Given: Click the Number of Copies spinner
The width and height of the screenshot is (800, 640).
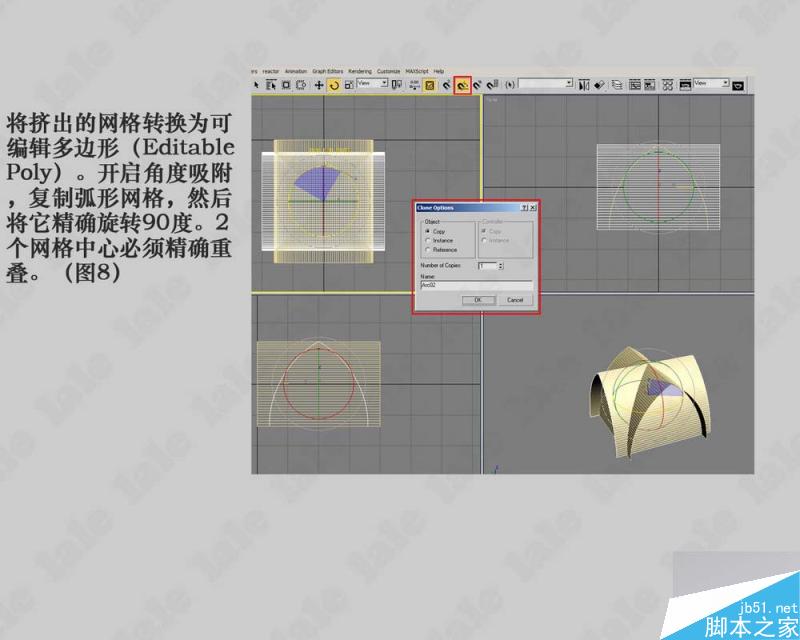Looking at the screenshot, I should 501,264.
